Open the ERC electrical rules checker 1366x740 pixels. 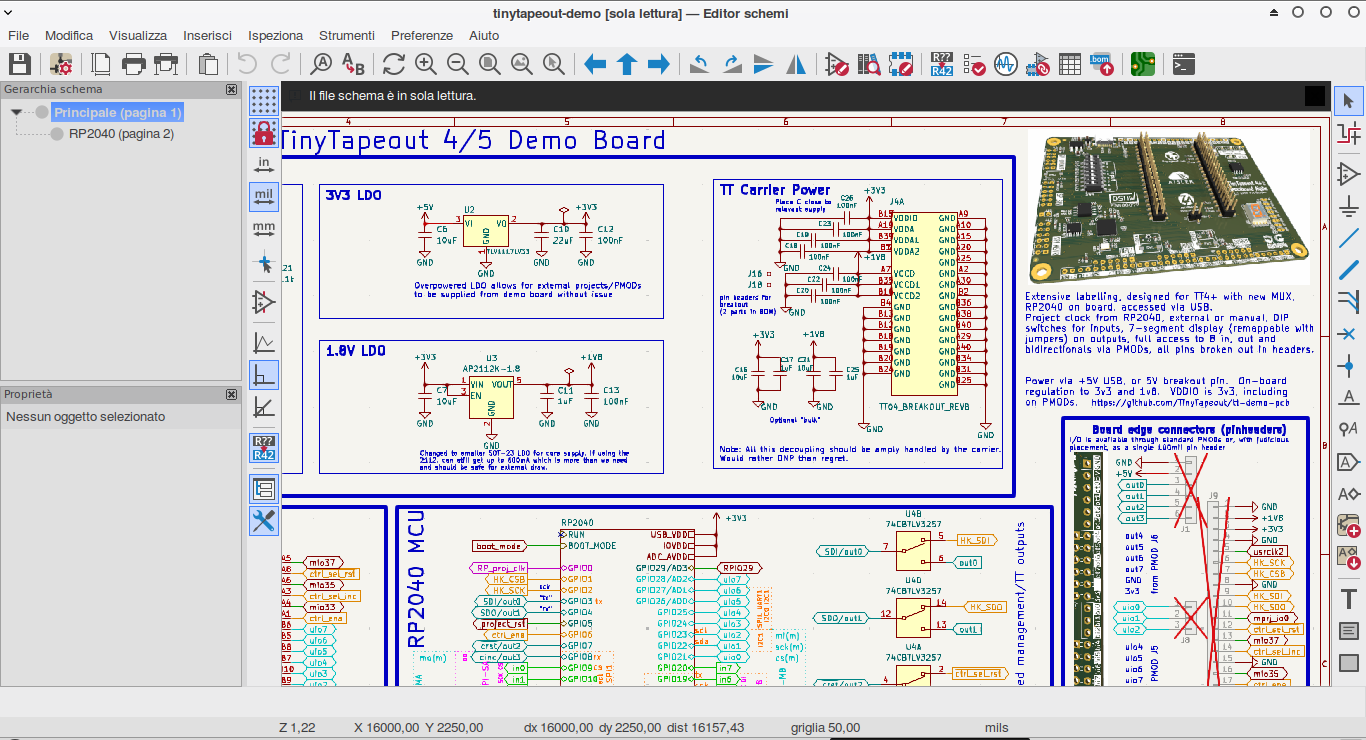973,65
